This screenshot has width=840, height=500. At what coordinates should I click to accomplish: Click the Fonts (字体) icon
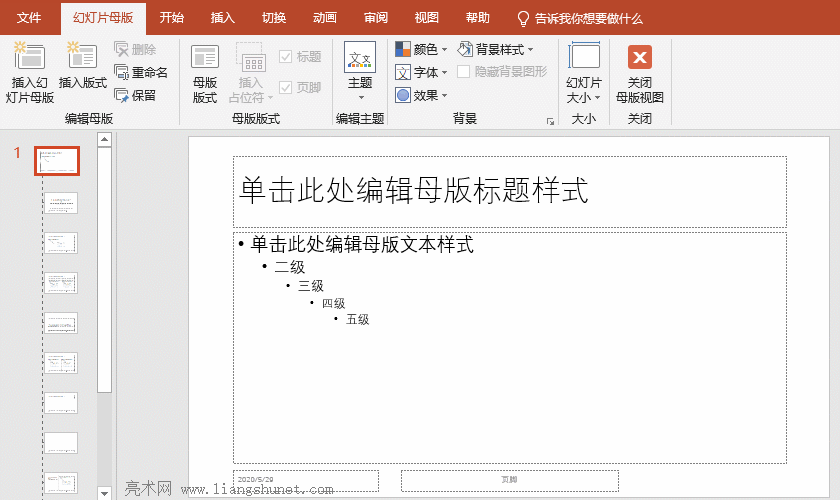(403, 72)
